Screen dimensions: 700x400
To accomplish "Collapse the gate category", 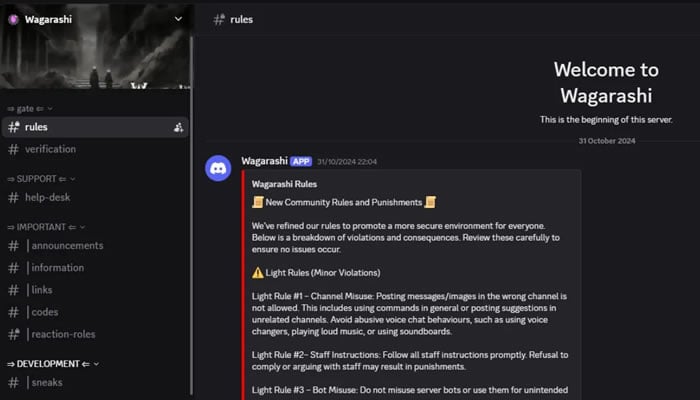I will [30, 108].
